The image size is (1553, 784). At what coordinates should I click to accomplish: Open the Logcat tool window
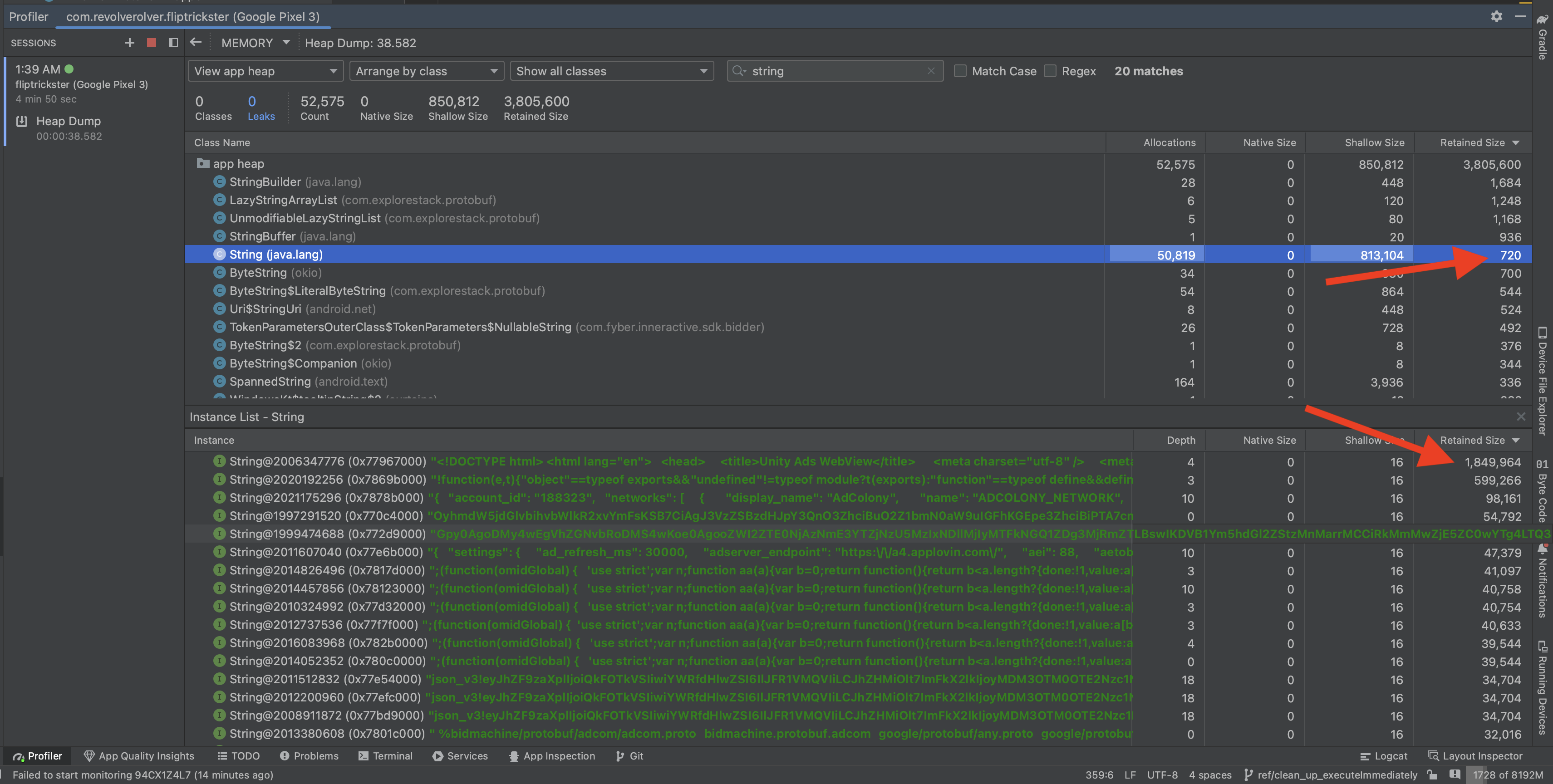pyautogui.click(x=1384, y=756)
